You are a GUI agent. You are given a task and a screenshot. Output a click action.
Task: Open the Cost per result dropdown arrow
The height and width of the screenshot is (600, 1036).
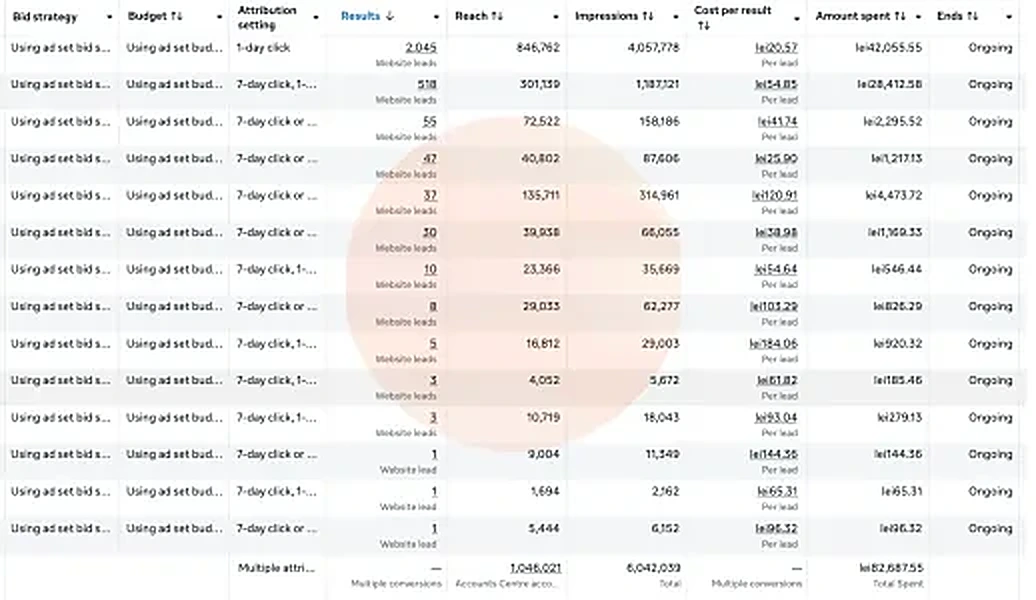(796, 19)
